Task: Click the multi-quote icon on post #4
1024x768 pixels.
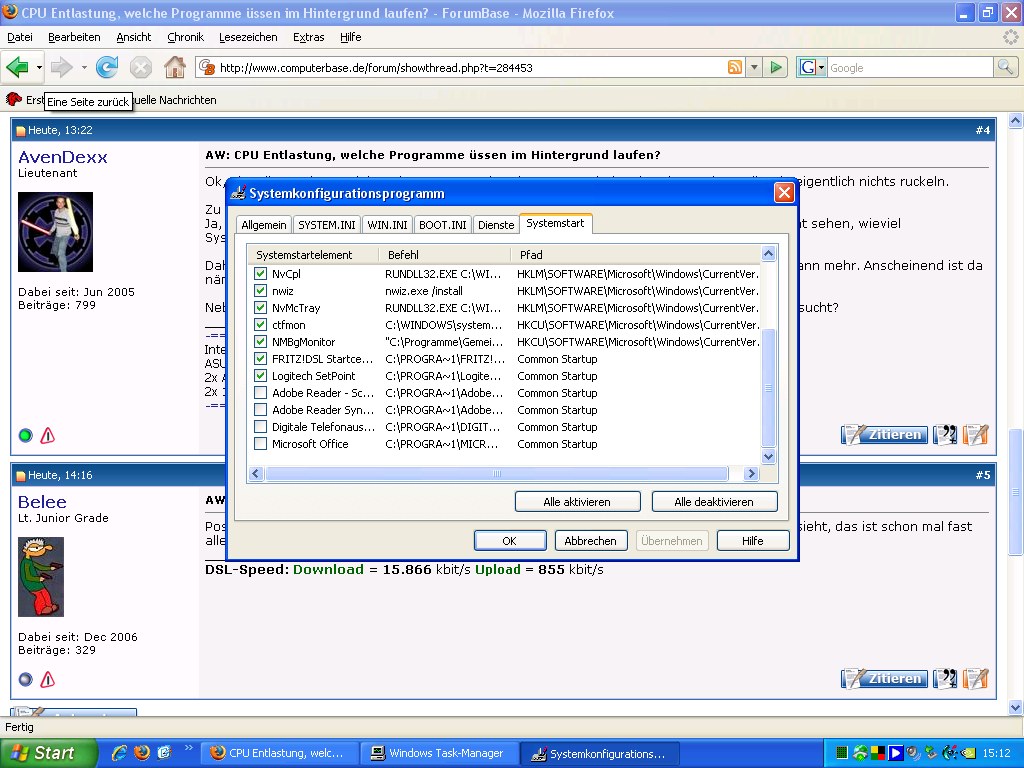Action: (945, 434)
